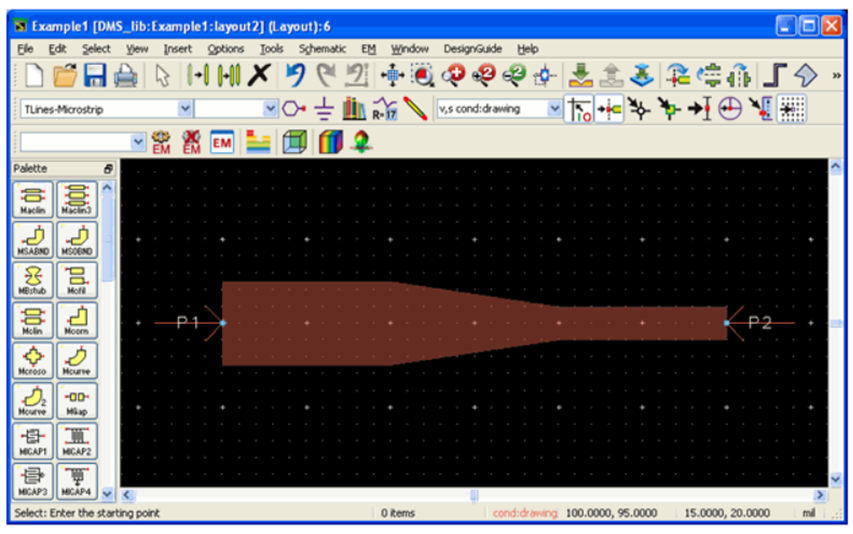Place the Maclin palette component
Image resolution: width=853 pixels, height=534 pixels.
click(x=33, y=200)
